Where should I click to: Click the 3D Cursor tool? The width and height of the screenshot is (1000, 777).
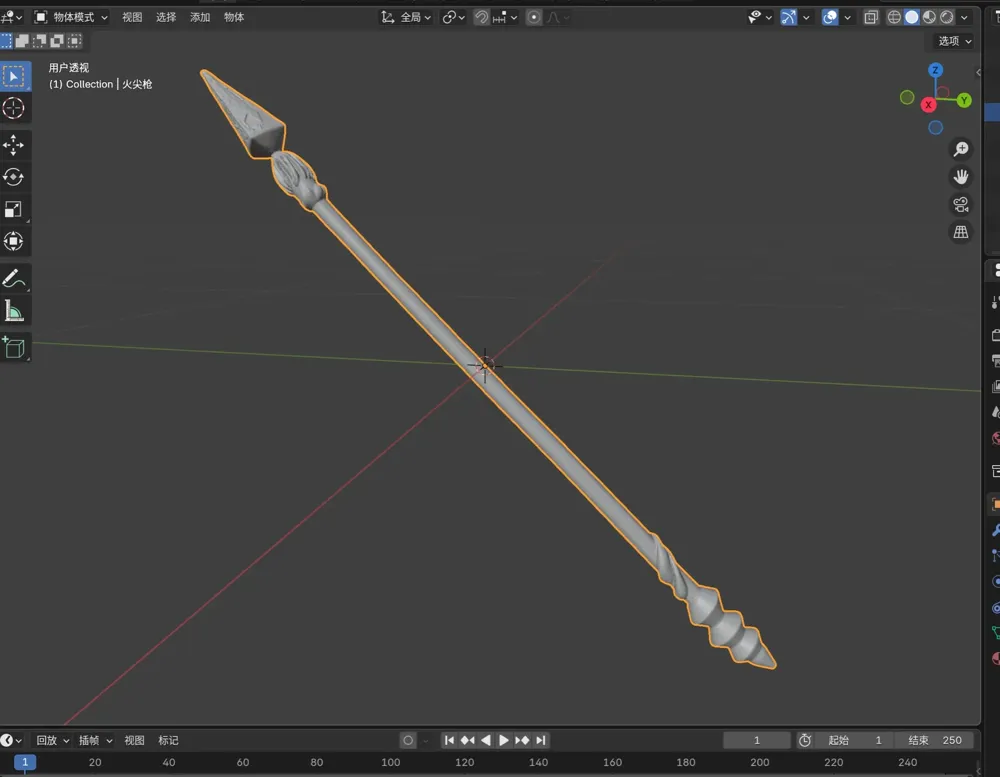coord(14,109)
